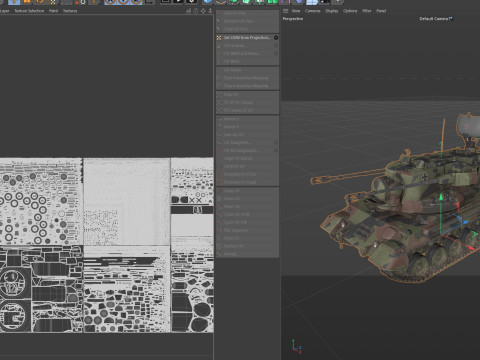
Task: Open the Texture Selection menu
Action: click(29, 11)
